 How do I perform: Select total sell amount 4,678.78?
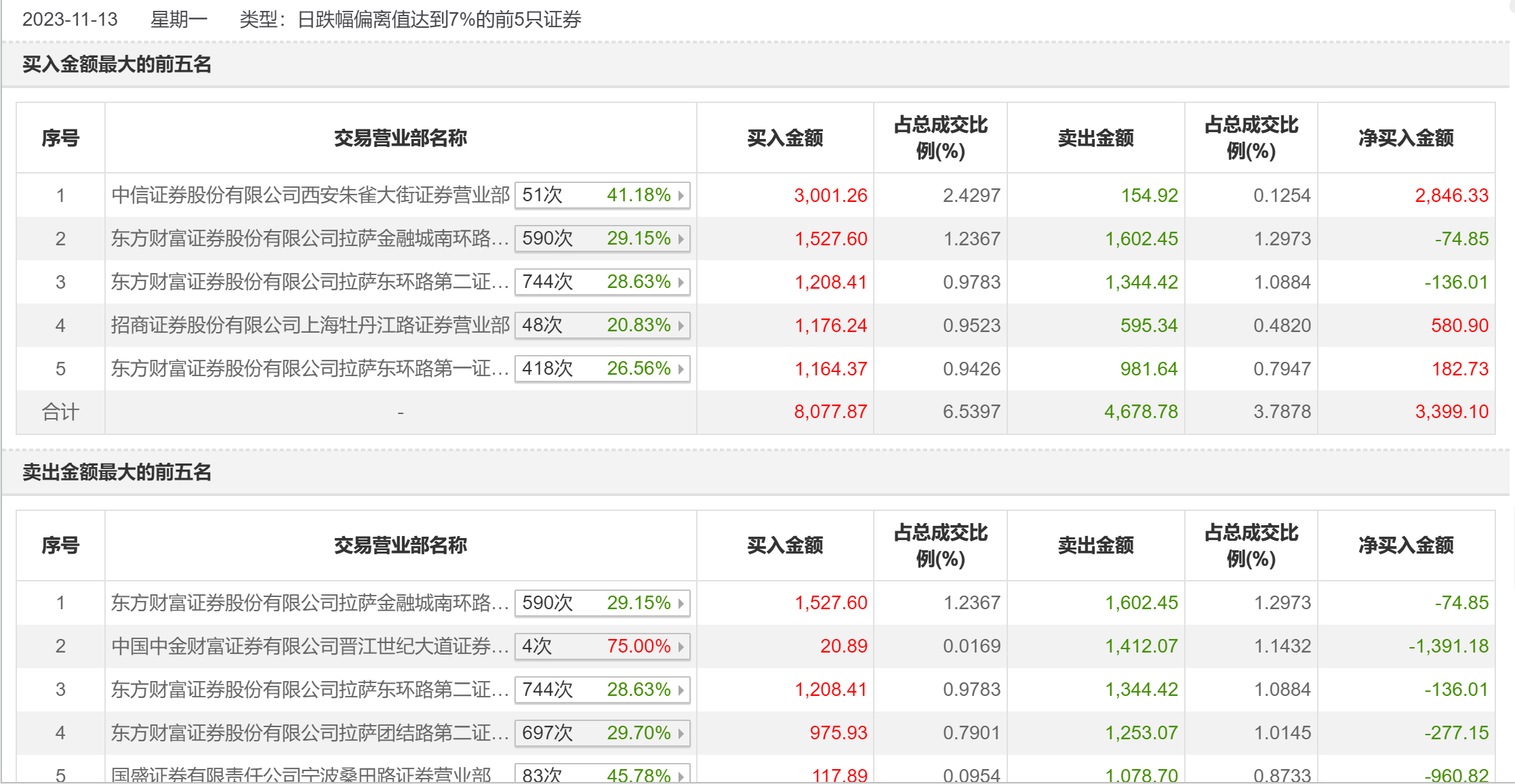[x=1141, y=412]
